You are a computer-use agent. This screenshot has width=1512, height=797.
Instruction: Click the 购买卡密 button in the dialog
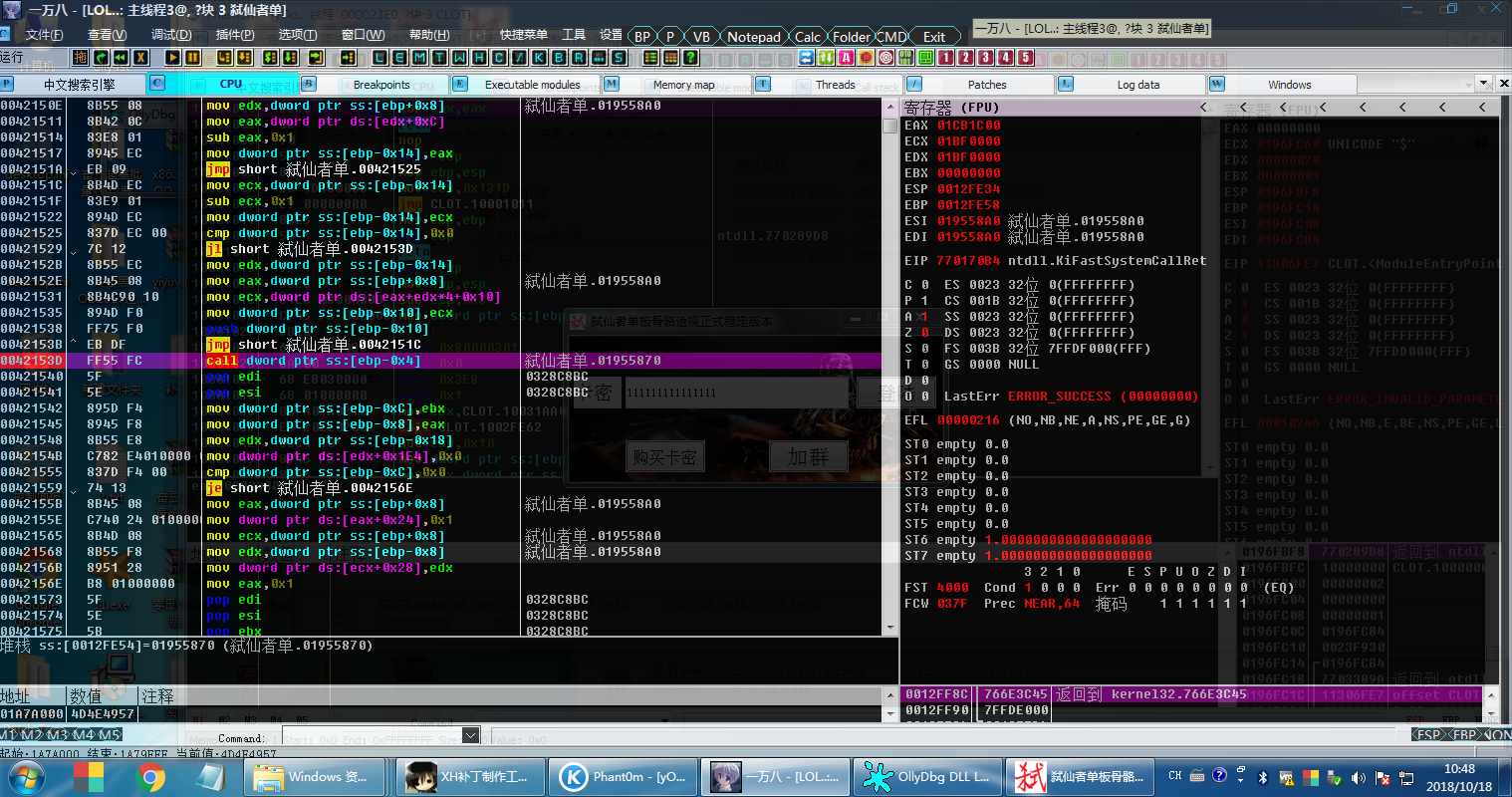click(665, 456)
